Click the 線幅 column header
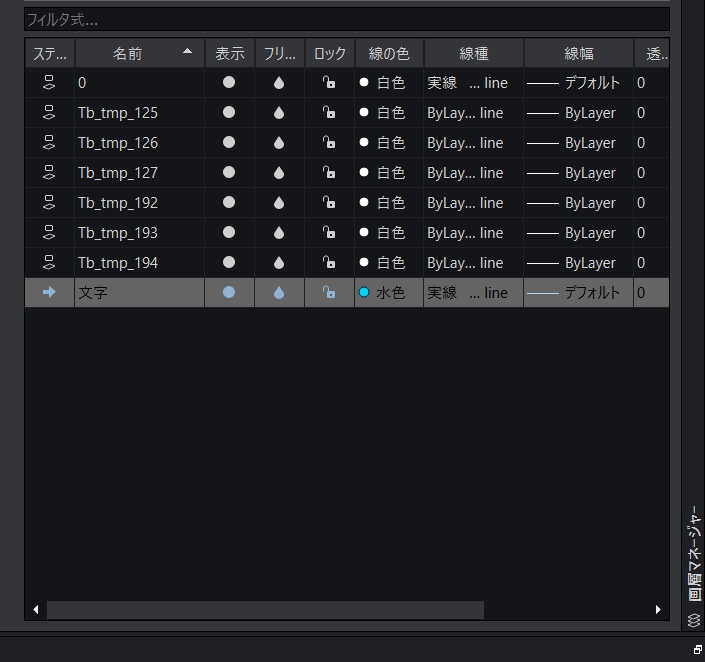Viewport: 705px width, 662px height. click(579, 54)
